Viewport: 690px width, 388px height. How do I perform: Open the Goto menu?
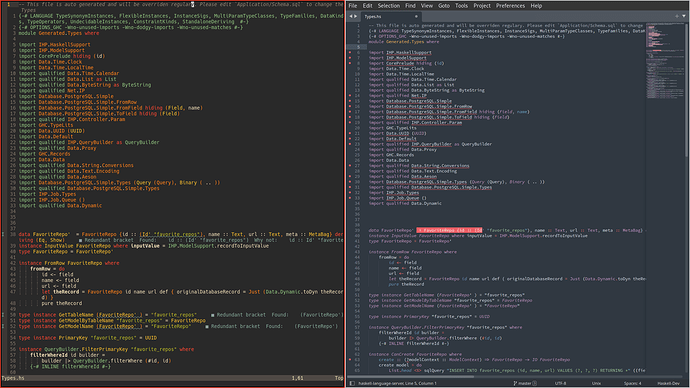tap(444, 6)
